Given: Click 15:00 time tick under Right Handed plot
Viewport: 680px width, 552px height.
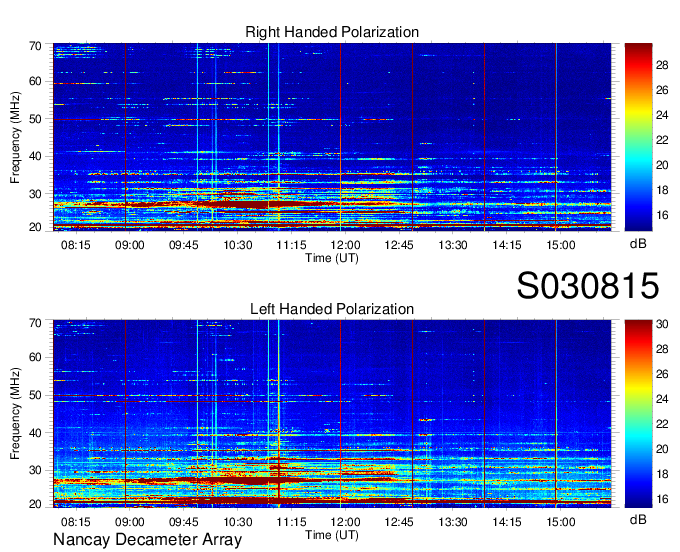Looking at the screenshot, I should pyautogui.click(x=561, y=245).
